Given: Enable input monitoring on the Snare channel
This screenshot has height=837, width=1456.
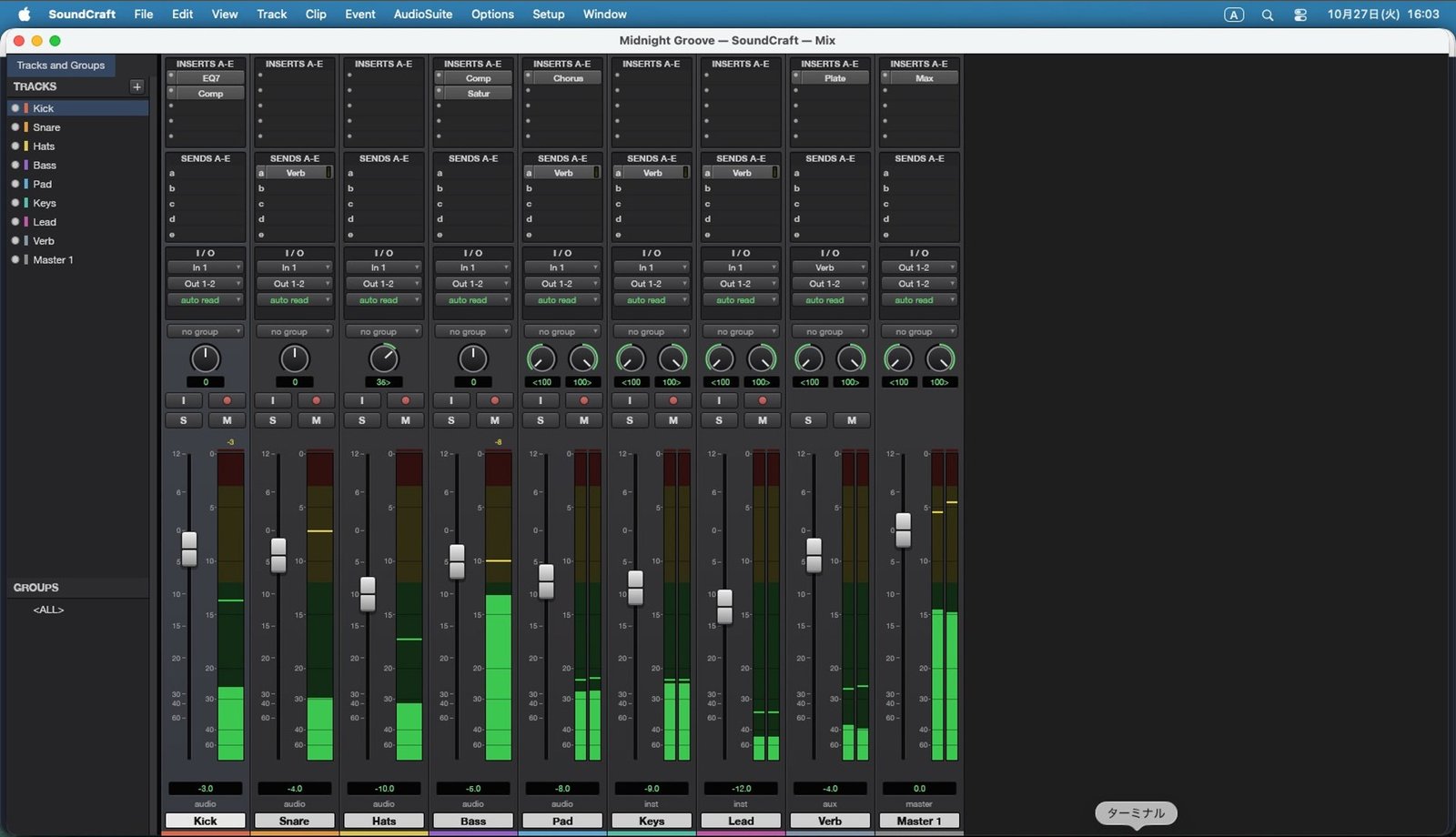Looking at the screenshot, I should pos(272,400).
